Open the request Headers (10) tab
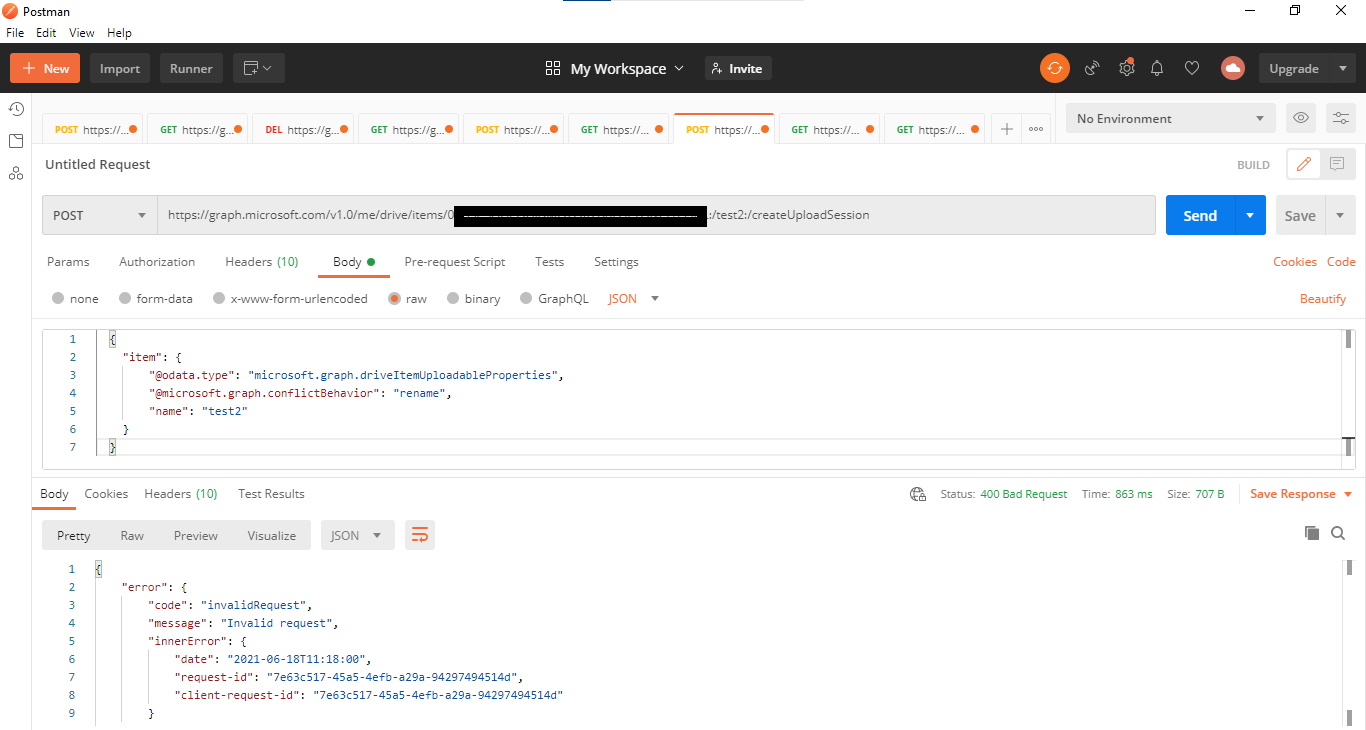1366x730 pixels. 262,261
